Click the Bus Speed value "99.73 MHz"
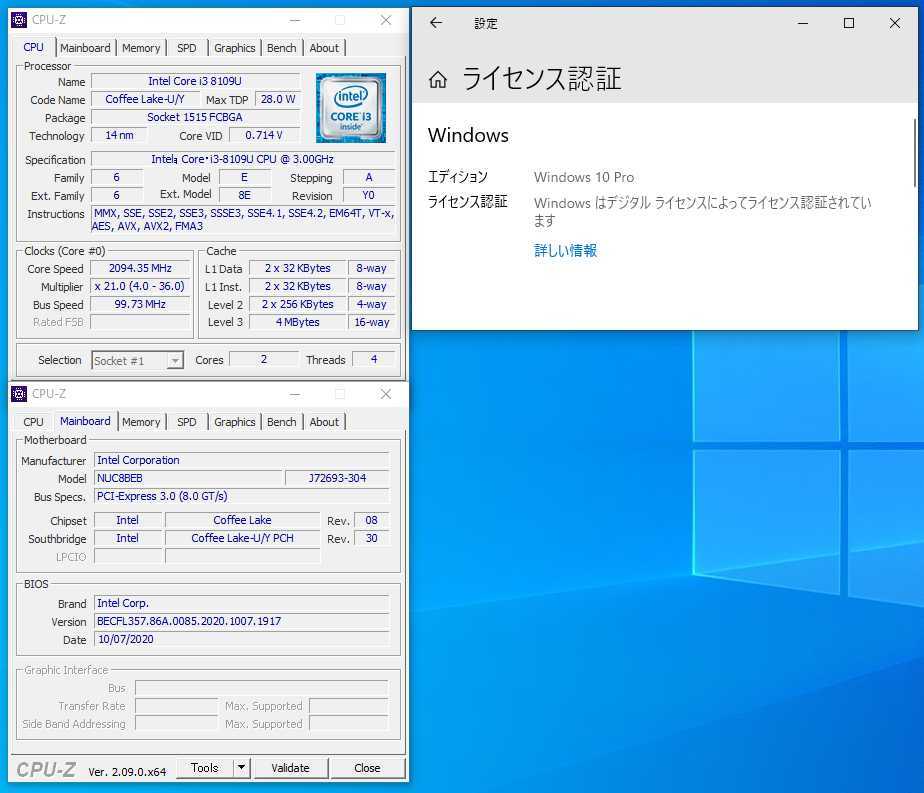 tap(140, 304)
